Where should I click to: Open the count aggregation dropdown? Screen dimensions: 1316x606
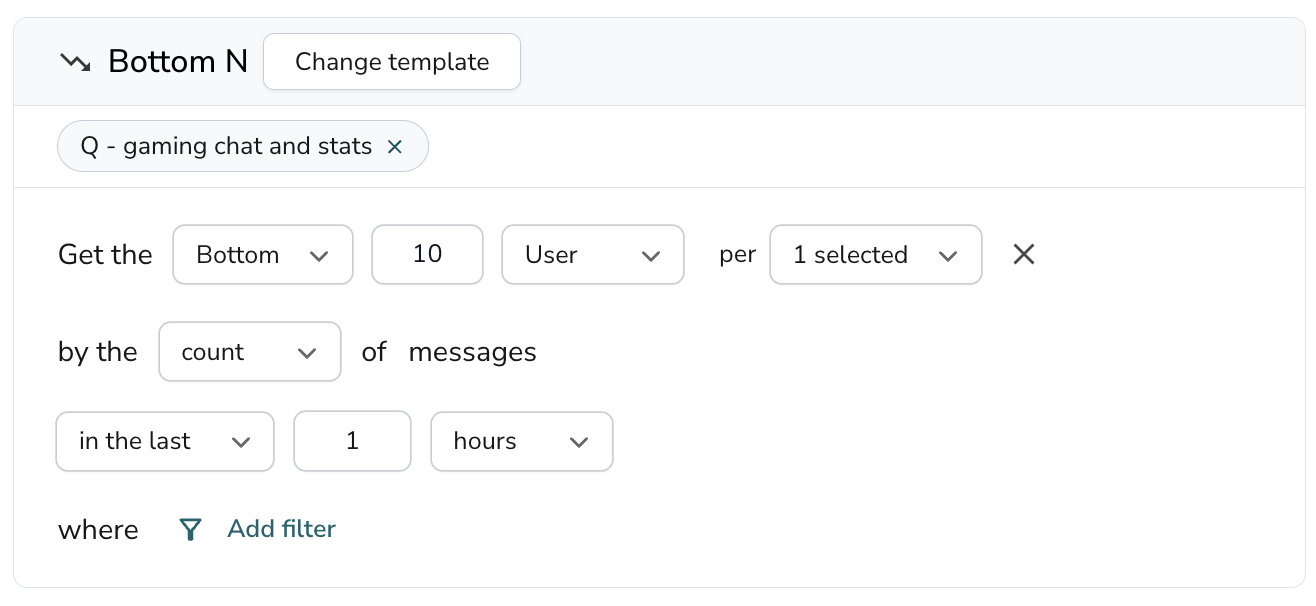(x=249, y=351)
